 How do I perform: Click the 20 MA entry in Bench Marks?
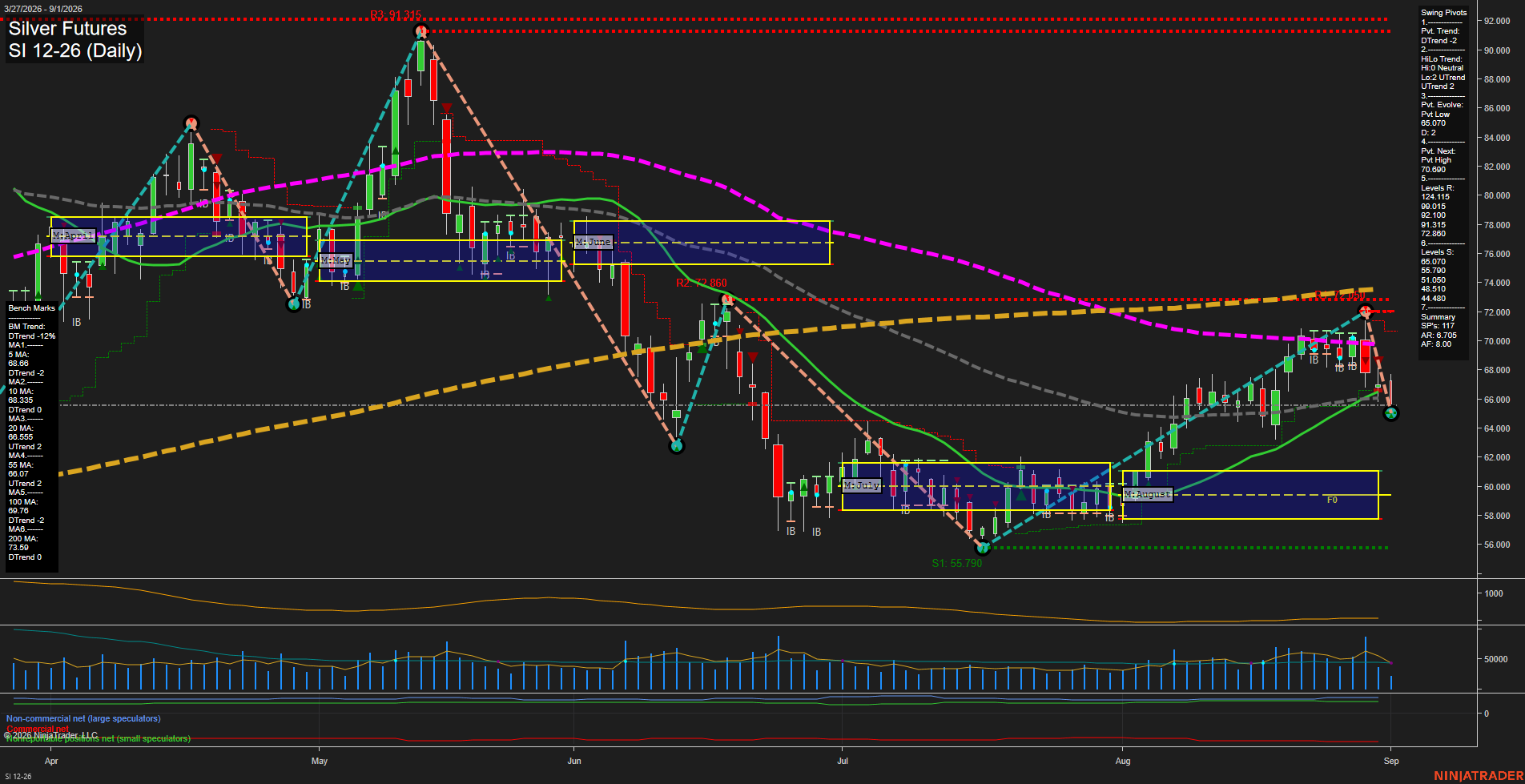pyautogui.click(x=21, y=432)
